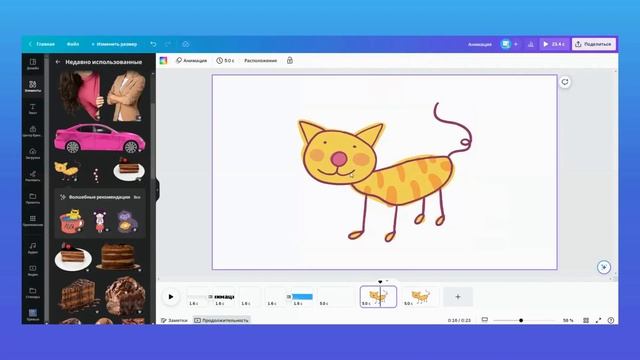640x360 pixels.
Task: Open the Design tab in the sidebar
Action: click(33, 64)
